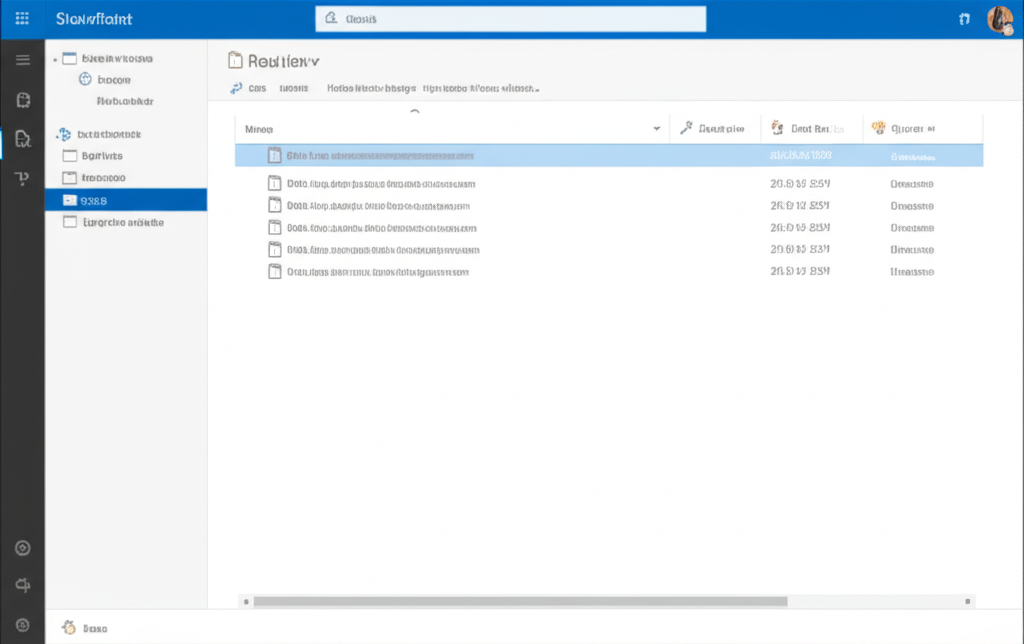Select the documents icon in the left rail
The width and height of the screenshot is (1024, 644).
(22, 100)
